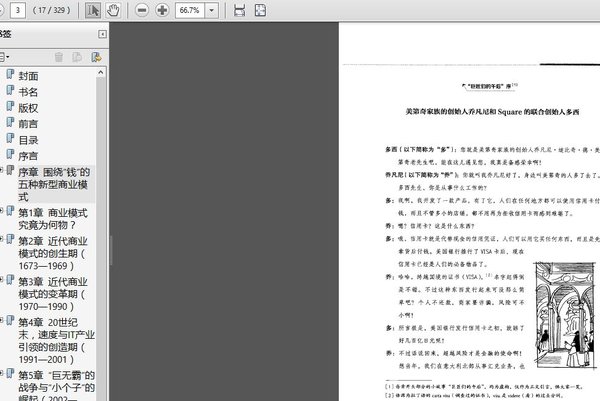Viewport: 600px width, 401px height.
Task: Activate the text Select tool
Action: point(93,10)
